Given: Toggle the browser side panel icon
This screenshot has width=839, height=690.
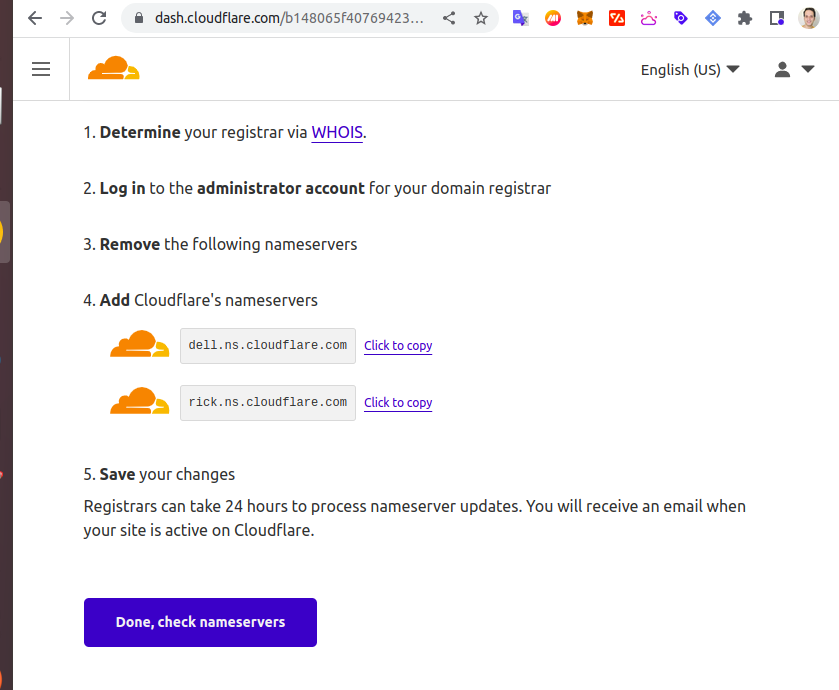Looking at the screenshot, I should click(x=776, y=19).
